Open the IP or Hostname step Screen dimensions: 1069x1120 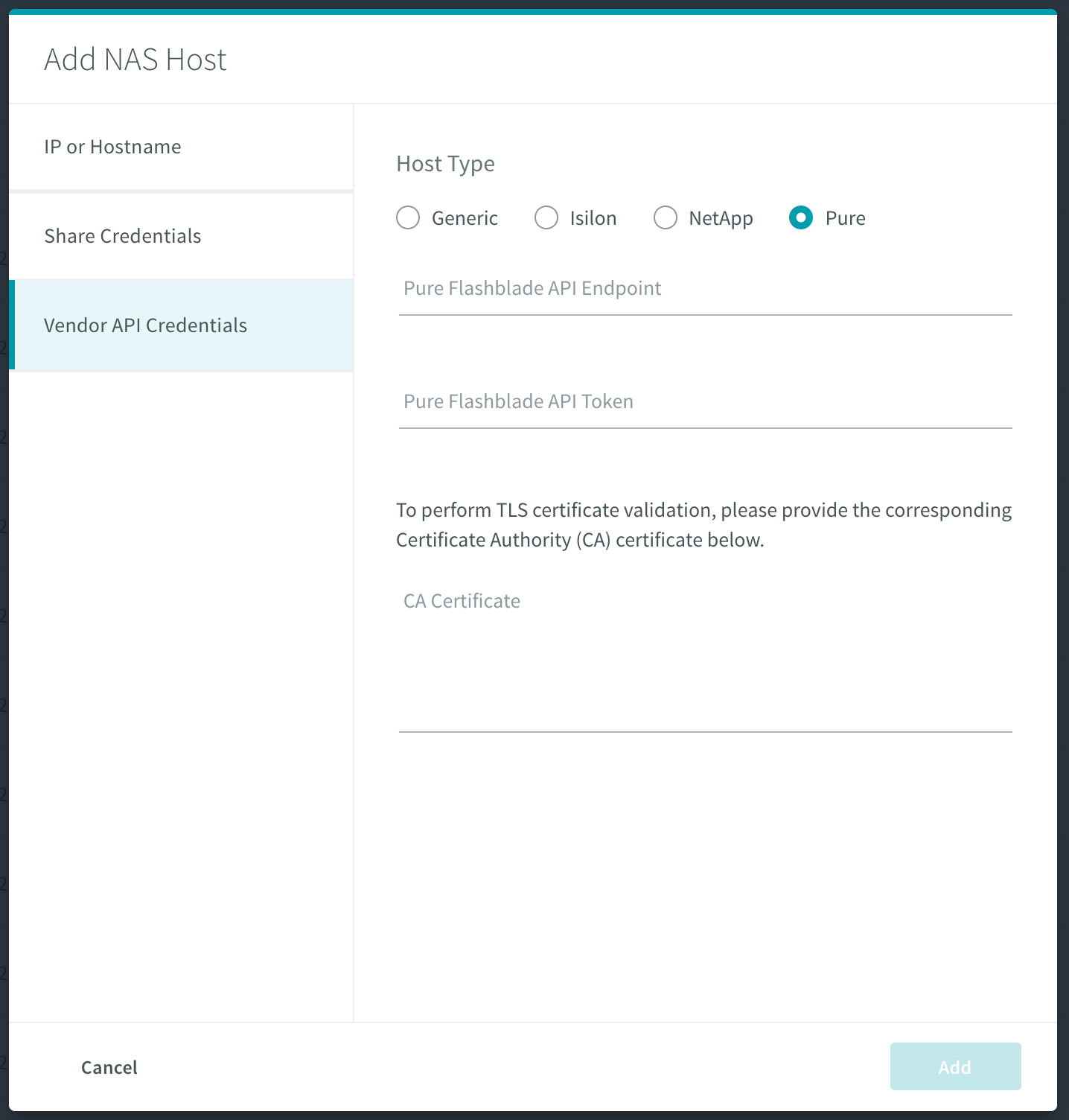point(181,147)
